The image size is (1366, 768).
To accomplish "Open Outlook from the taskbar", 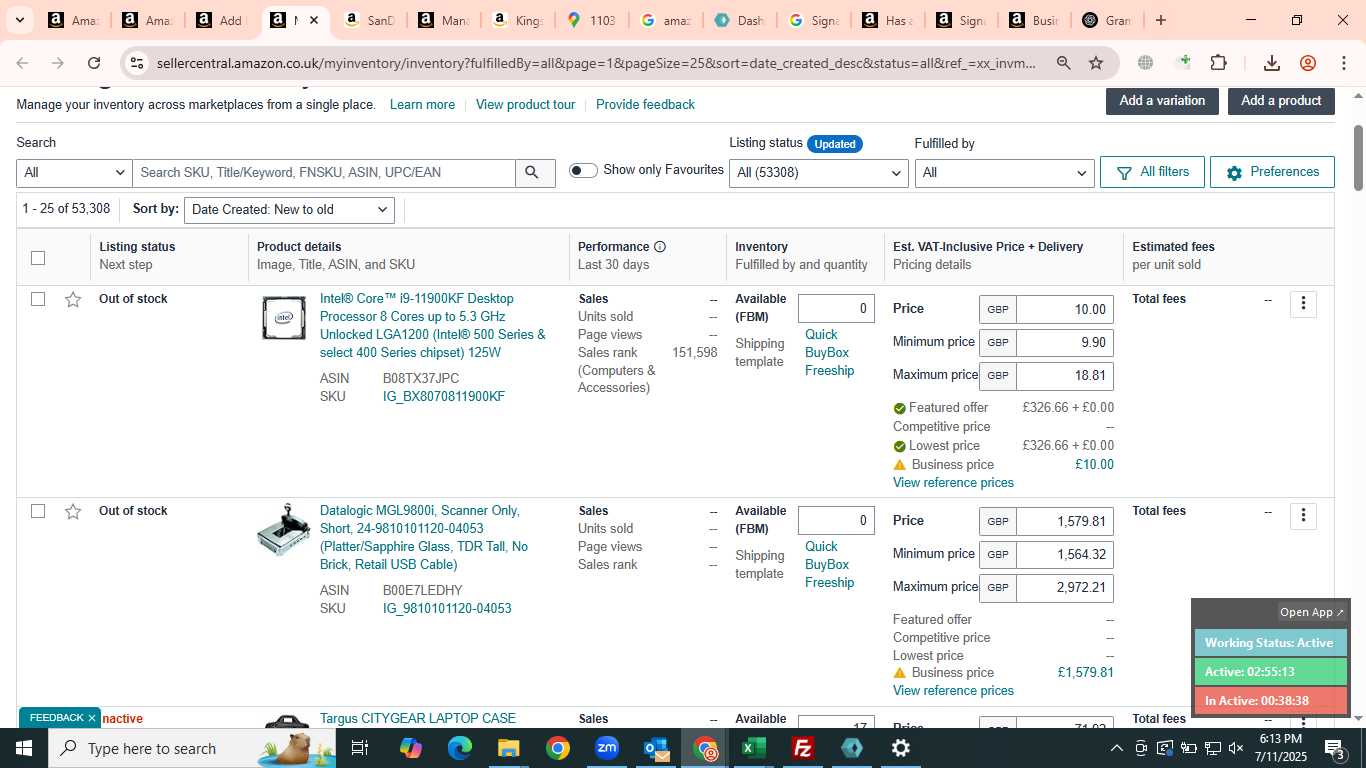I will pos(656,748).
